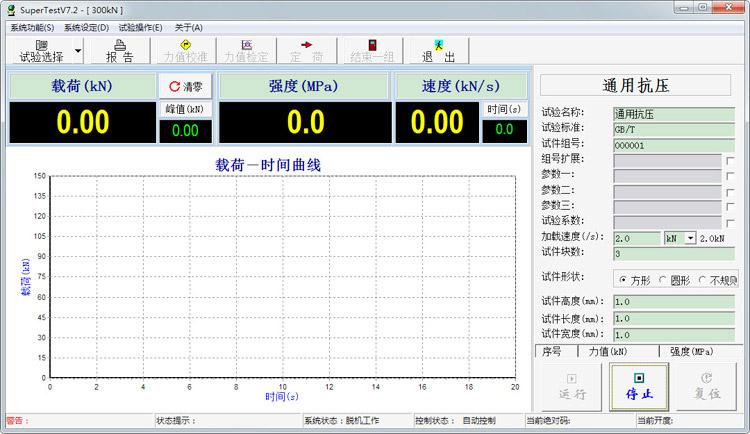Click the 力值校准 calibration toolbar icon

pos(185,45)
